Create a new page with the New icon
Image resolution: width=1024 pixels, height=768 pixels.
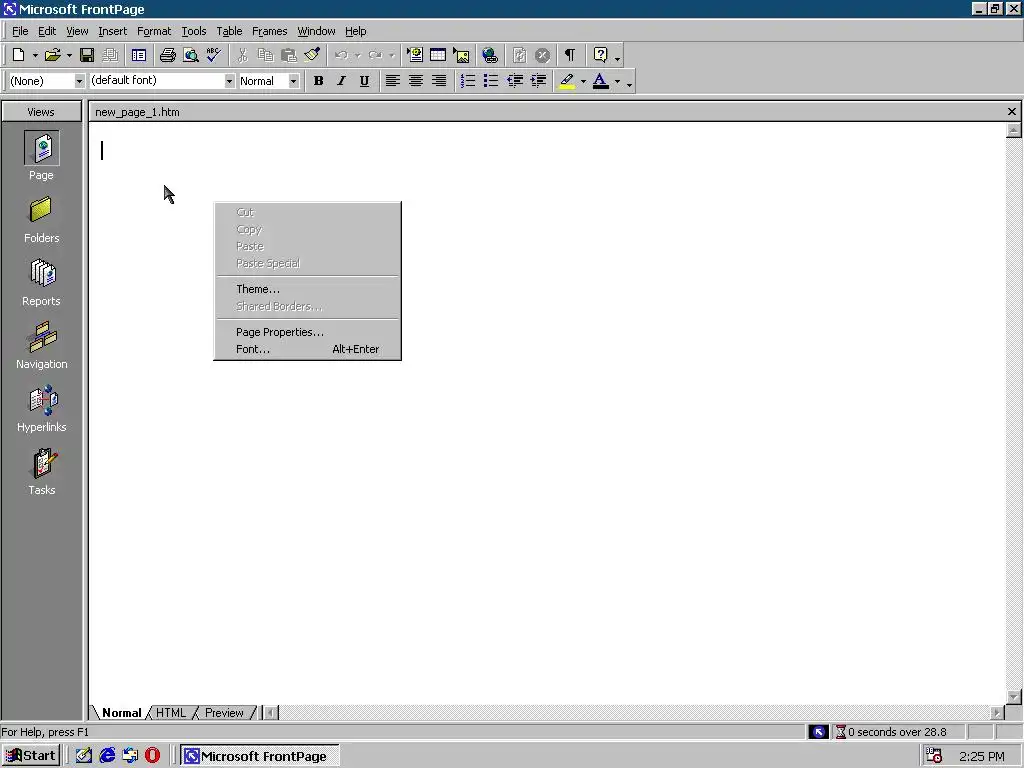pyautogui.click(x=18, y=56)
